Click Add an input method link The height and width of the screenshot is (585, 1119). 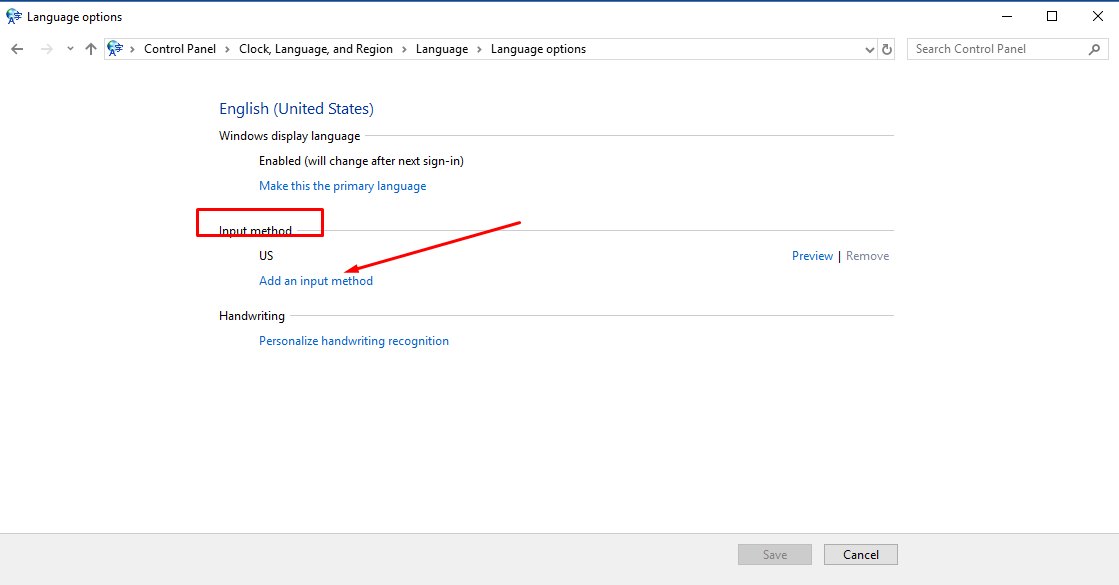(x=316, y=281)
